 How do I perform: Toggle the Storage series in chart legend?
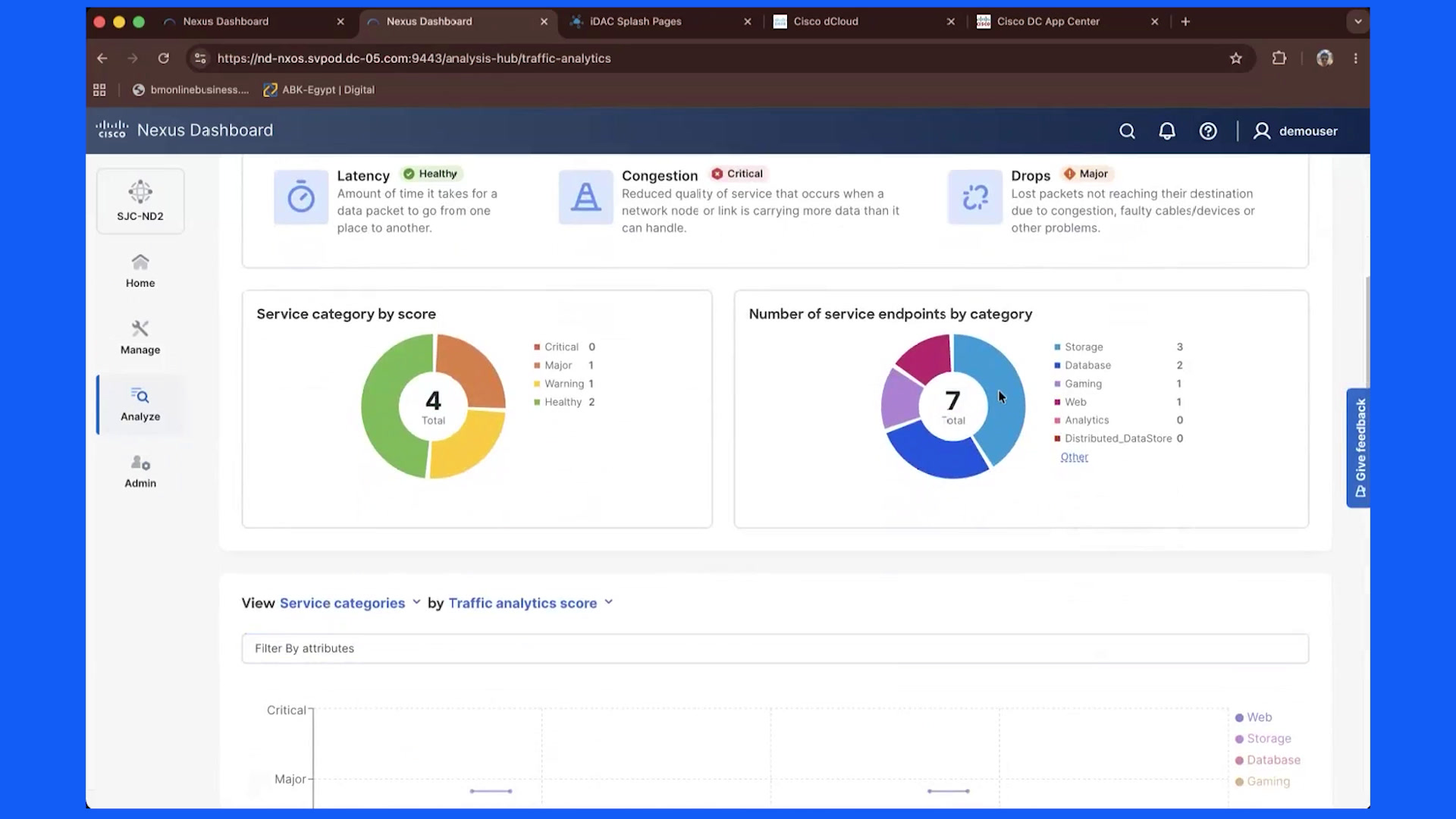1263,739
